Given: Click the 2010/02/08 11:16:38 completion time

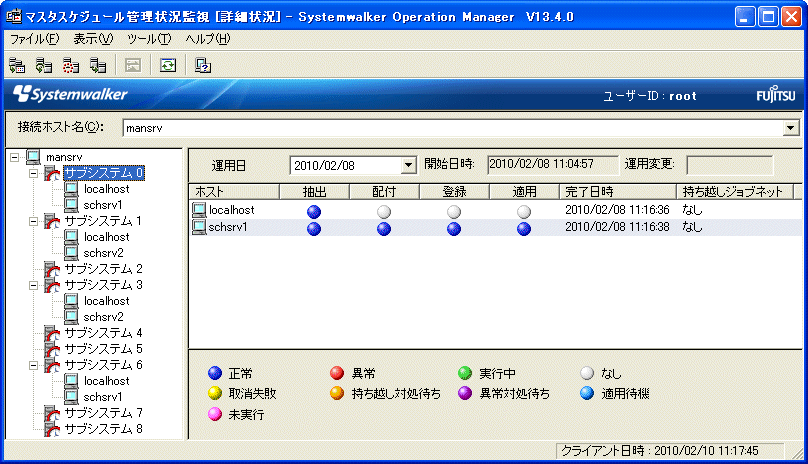Looking at the screenshot, I should (x=617, y=227).
